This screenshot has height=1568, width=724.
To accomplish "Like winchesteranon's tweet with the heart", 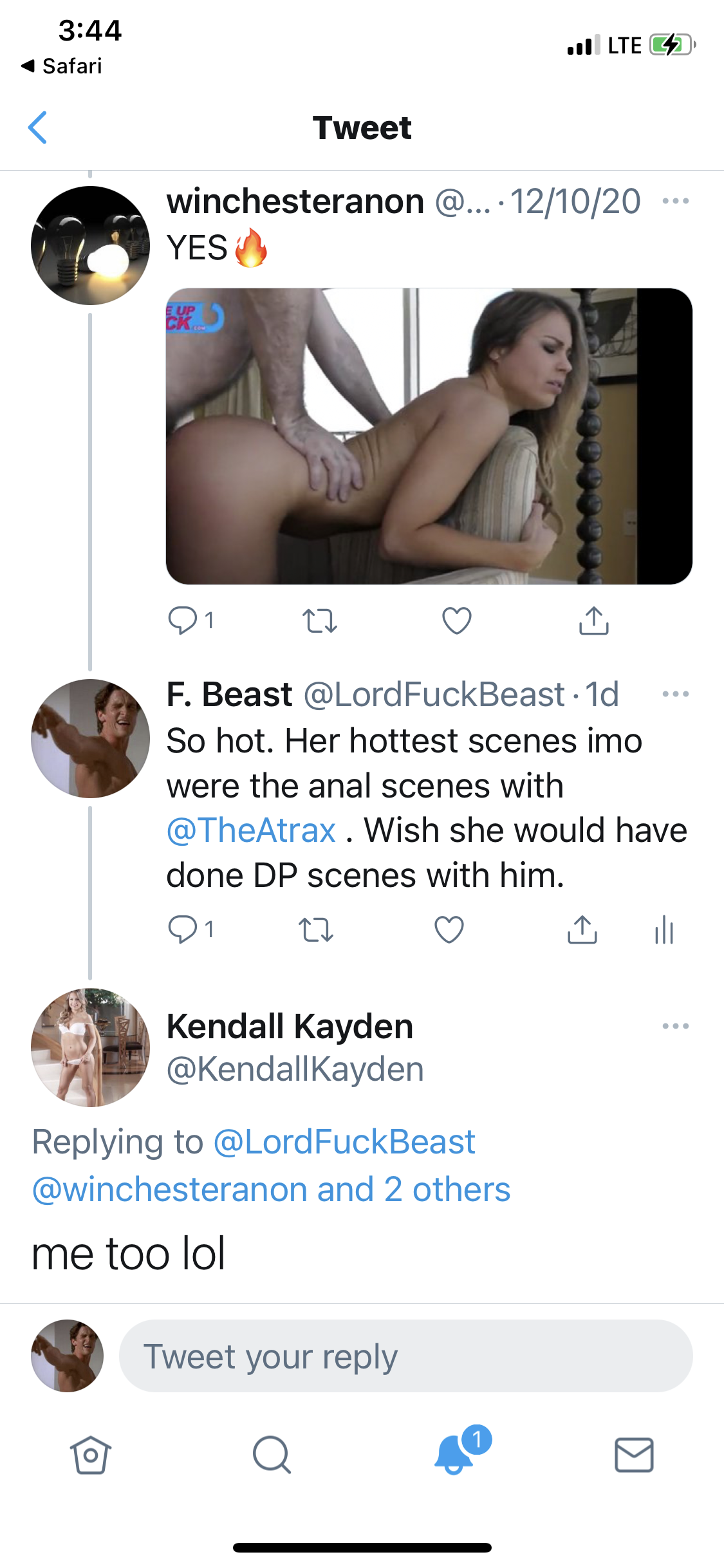I will pyautogui.click(x=457, y=621).
